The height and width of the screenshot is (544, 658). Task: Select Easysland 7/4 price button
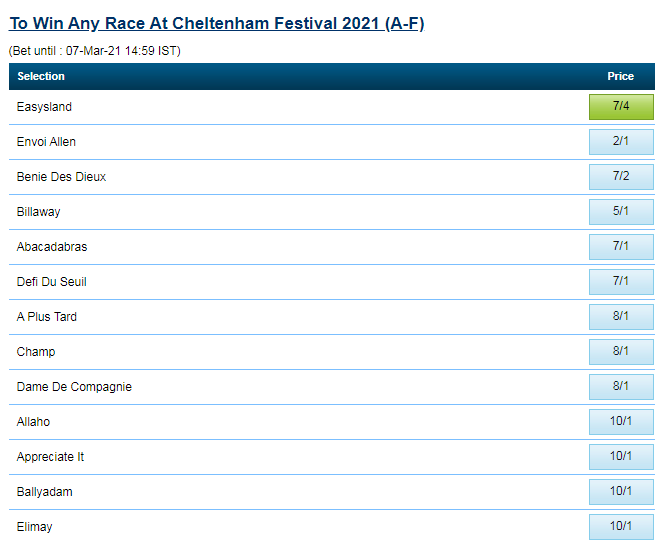point(621,107)
